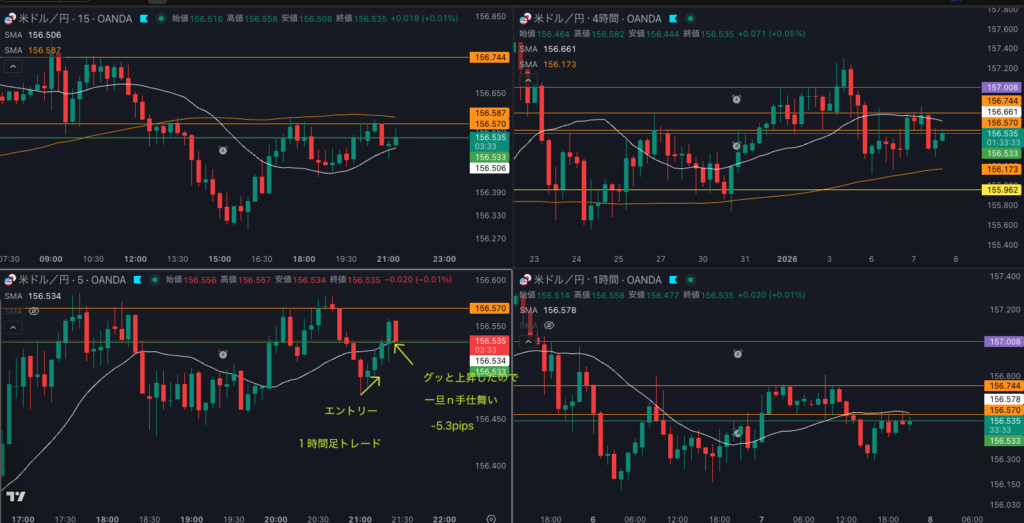
Task: Select the 156.744 orange price line label
Action: [490, 58]
